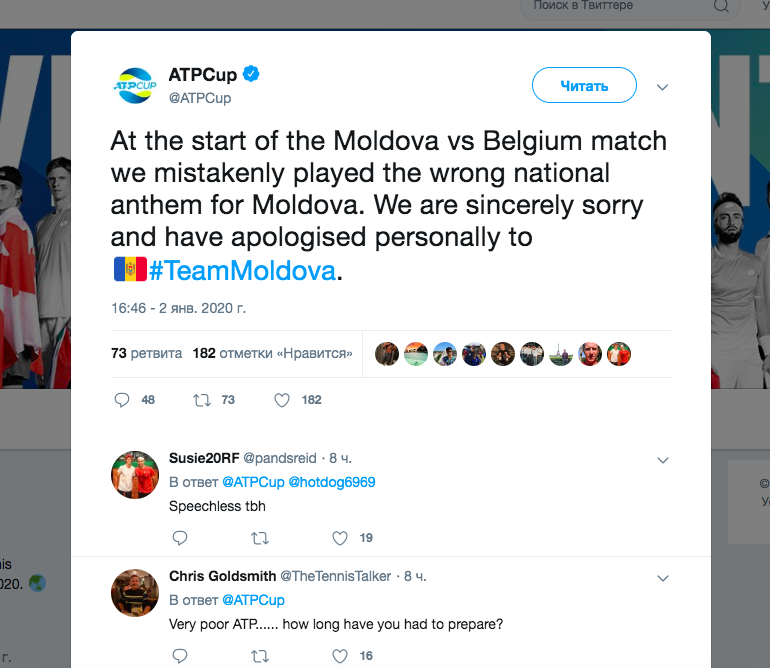Retweet Chris Goldsmith's reply
Viewport: 770px width, 668px height.
260,656
